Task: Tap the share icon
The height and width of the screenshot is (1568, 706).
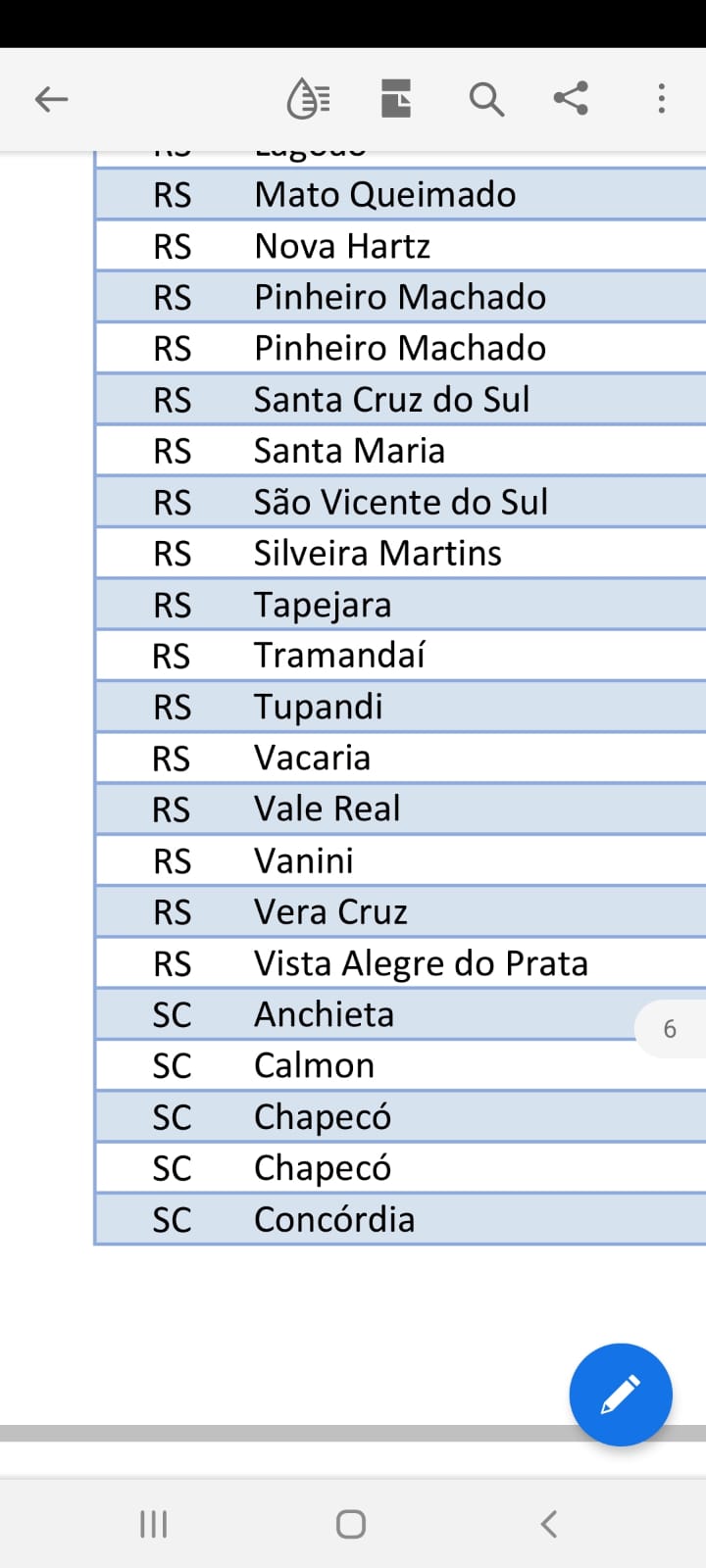Action: [x=571, y=99]
